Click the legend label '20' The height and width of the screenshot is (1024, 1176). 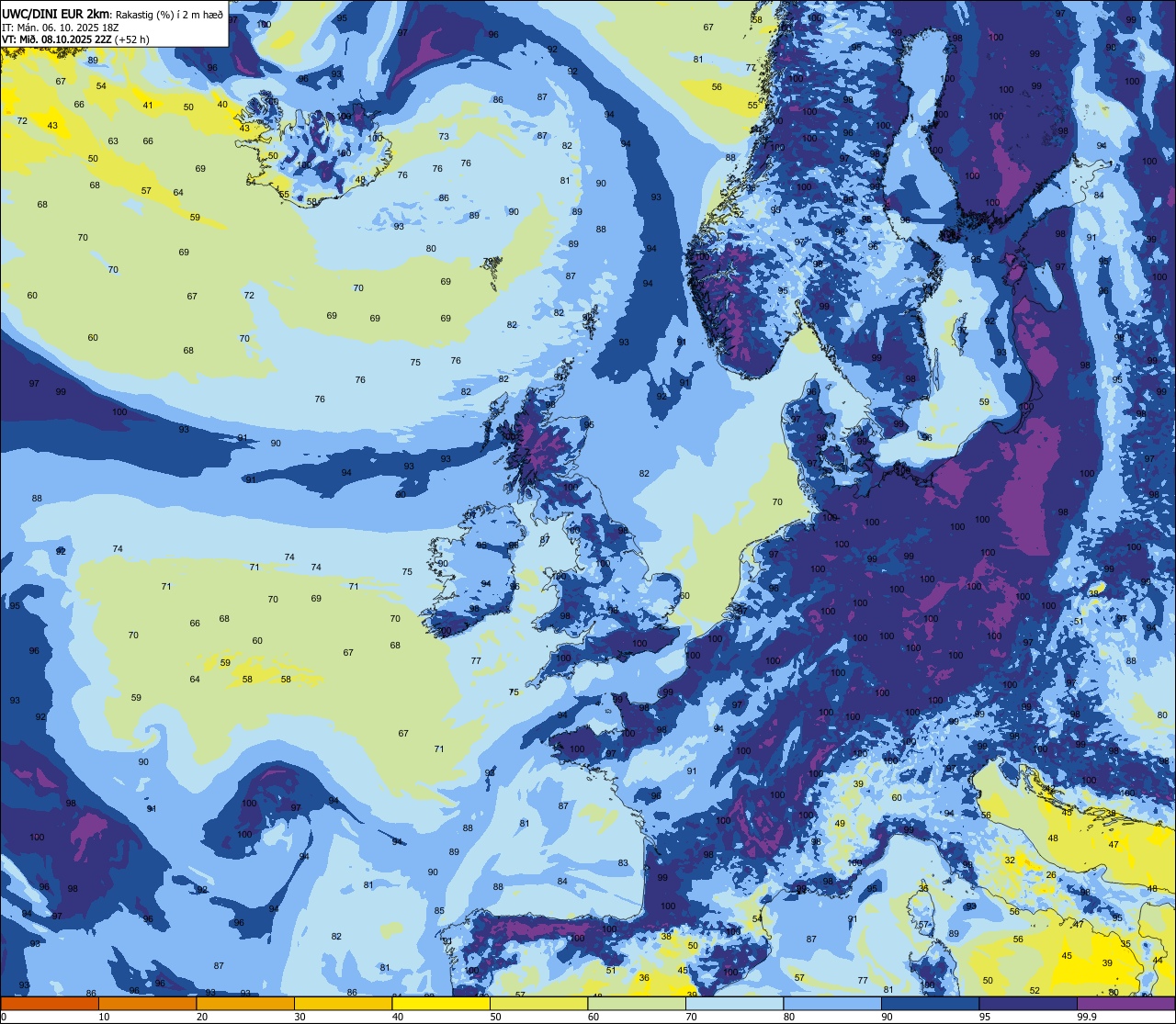click(x=202, y=1017)
